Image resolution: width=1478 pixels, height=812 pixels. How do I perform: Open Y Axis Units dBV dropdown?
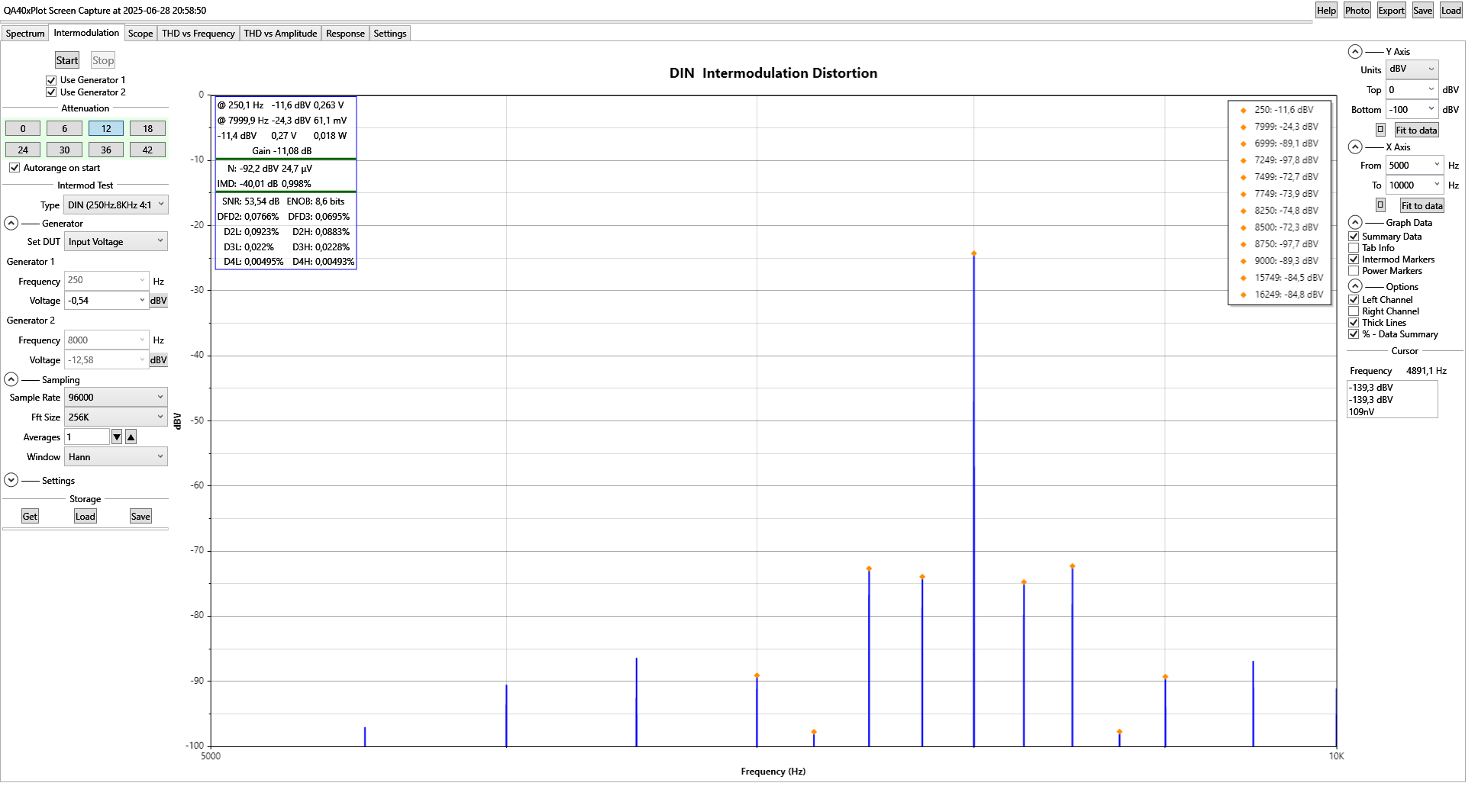[x=1412, y=69]
